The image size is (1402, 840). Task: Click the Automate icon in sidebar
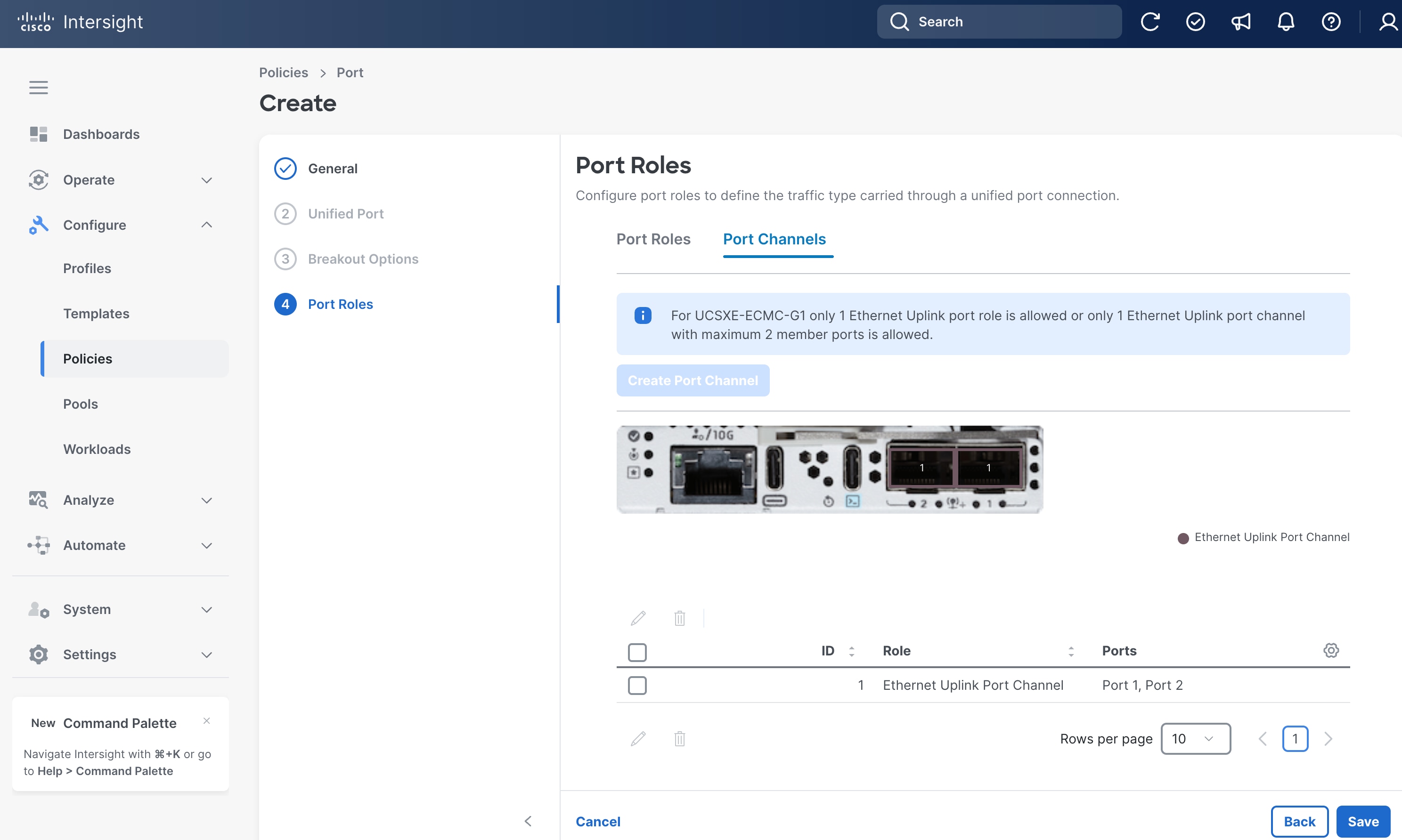pos(39,545)
